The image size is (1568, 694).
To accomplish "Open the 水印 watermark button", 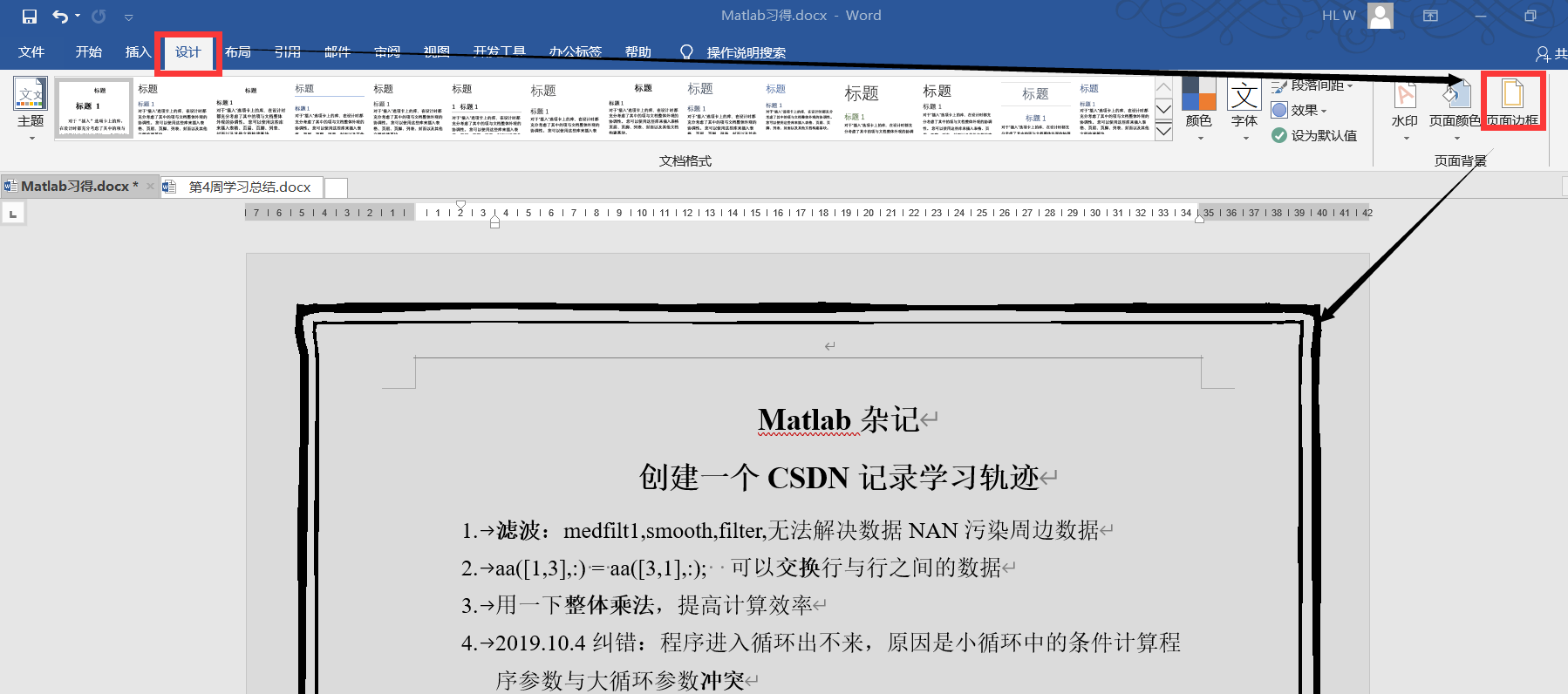I will (1405, 108).
